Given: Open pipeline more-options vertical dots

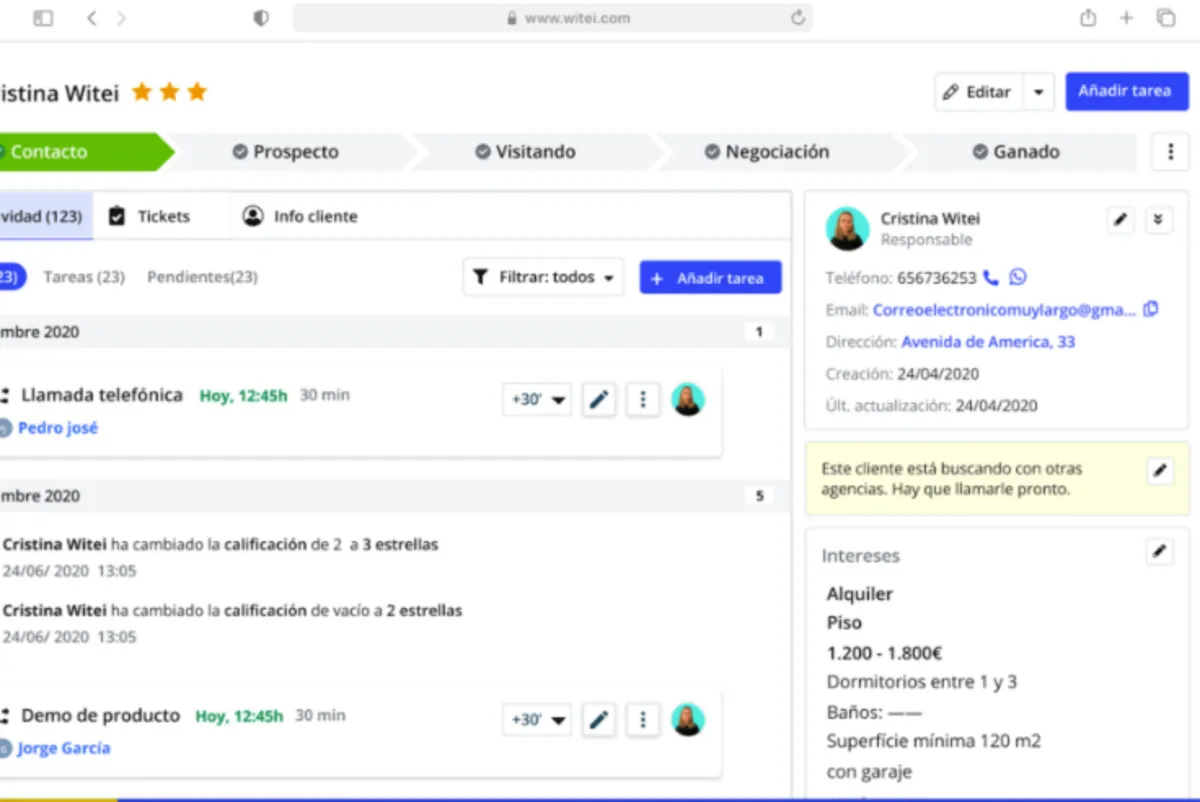Looking at the screenshot, I should 1170,152.
